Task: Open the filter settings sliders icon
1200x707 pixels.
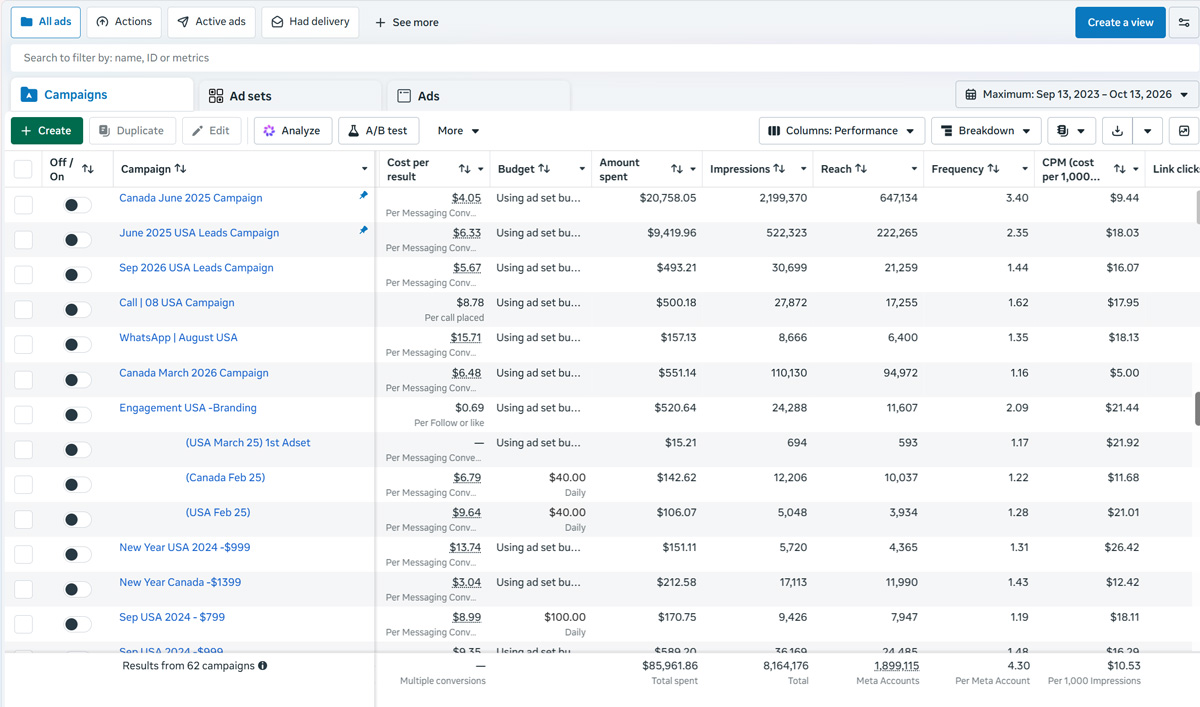Action: click(1184, 22)
